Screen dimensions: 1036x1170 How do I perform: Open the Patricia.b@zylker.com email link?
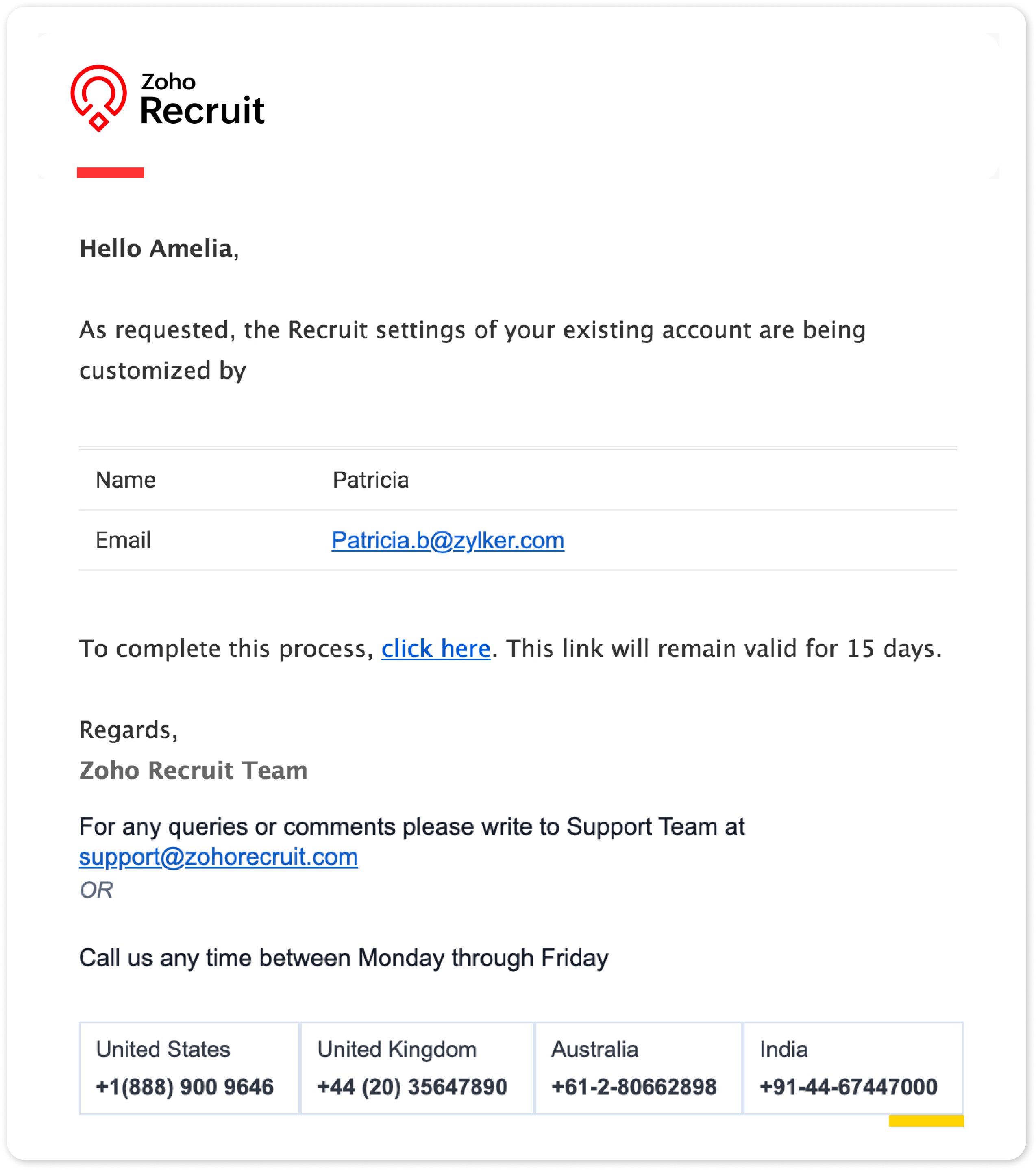[448, 540]
